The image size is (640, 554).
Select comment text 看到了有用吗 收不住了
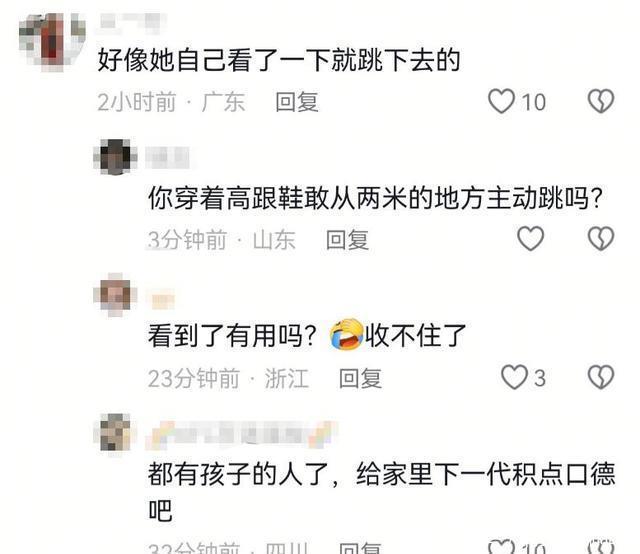click(307, 336)
